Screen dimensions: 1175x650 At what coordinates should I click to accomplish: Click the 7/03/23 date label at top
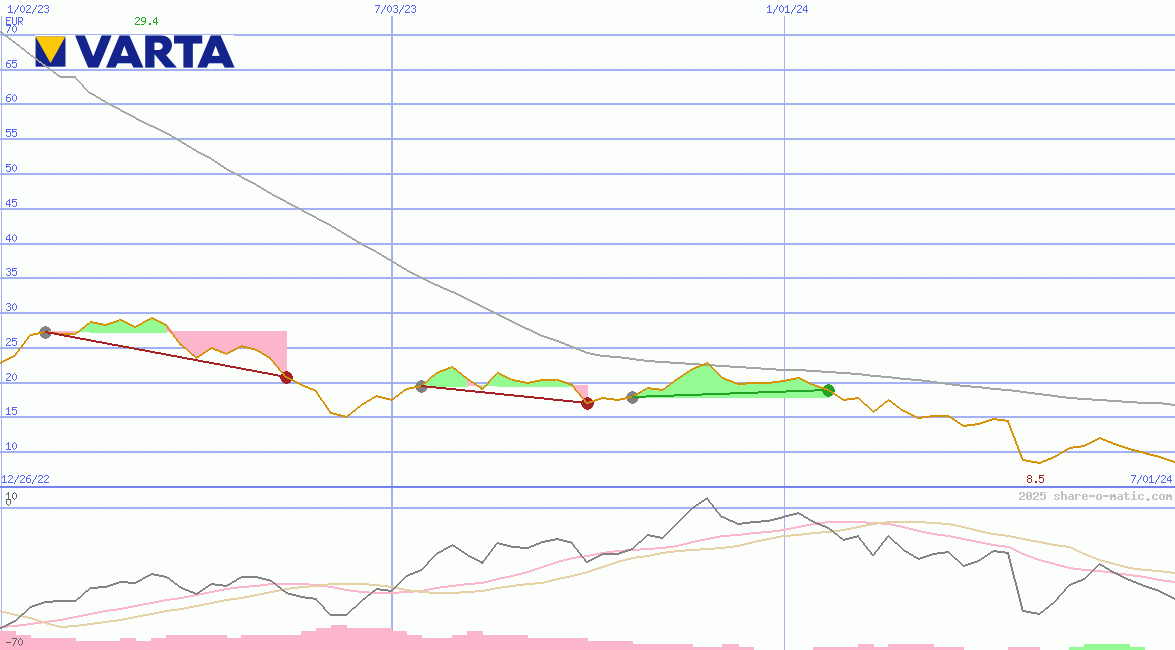[395, 9]
